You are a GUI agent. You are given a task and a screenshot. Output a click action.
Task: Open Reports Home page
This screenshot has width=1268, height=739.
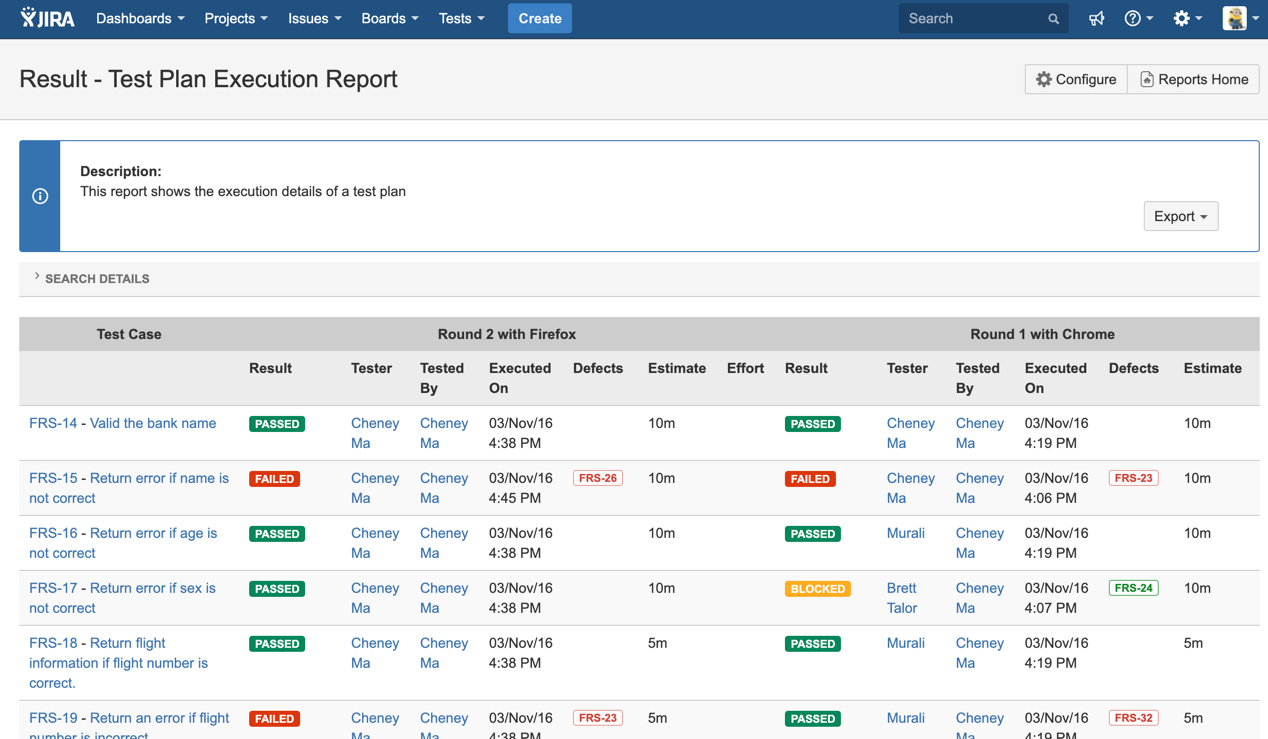point(1193,80)
